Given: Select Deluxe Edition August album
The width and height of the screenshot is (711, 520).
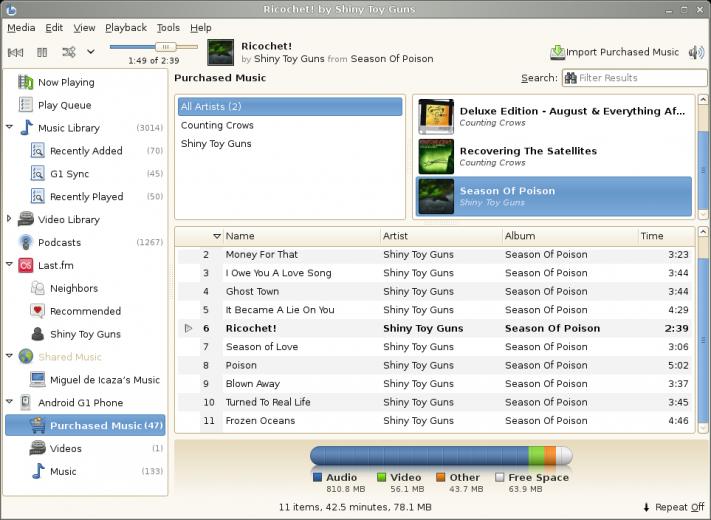Looking at the screenshot, I should [x=554, y=117].
